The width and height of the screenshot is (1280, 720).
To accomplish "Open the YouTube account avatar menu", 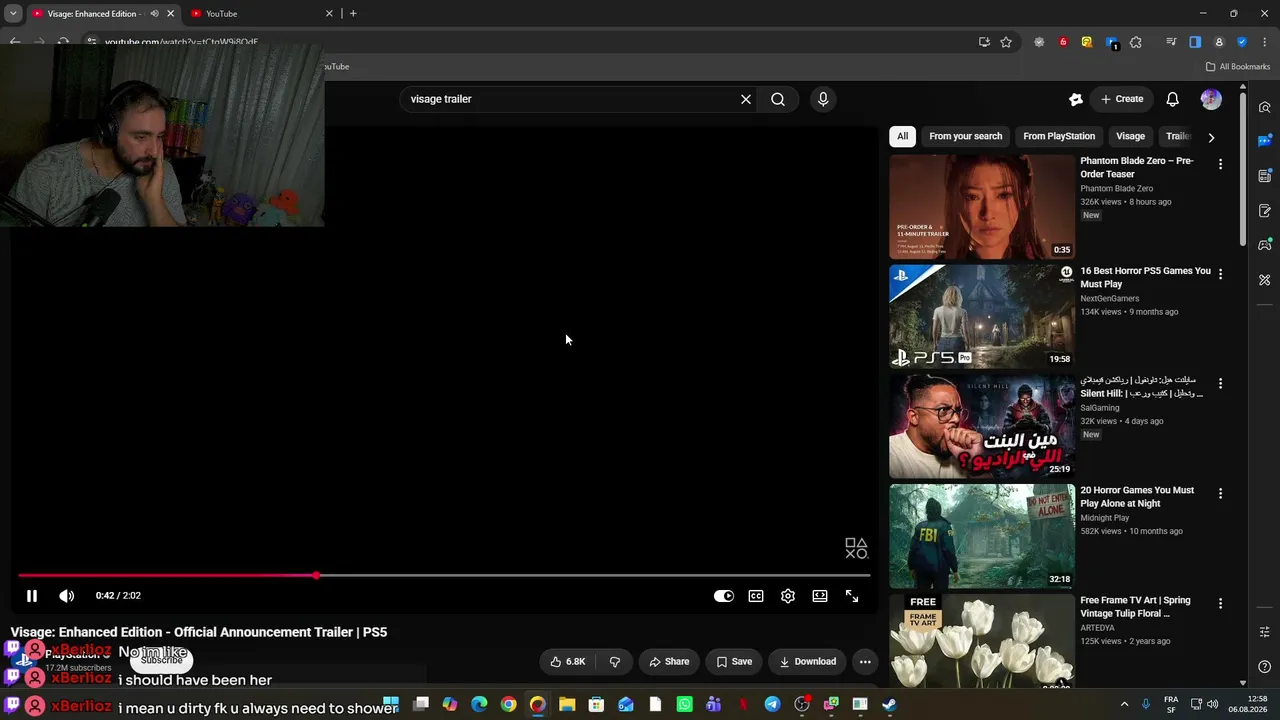I will tap(1211, 99).
